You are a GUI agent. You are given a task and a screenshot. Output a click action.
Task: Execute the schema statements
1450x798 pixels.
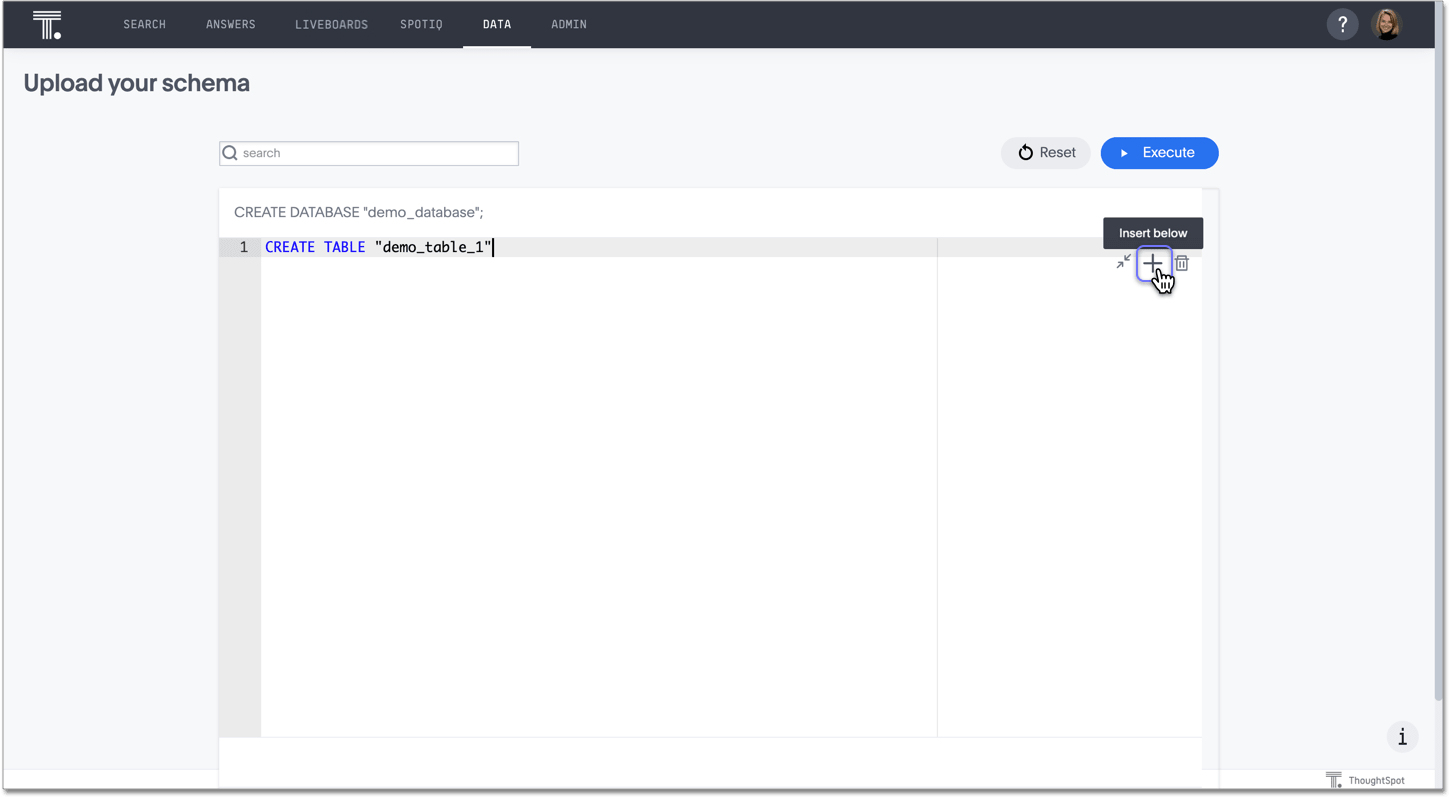(1160, 152)
